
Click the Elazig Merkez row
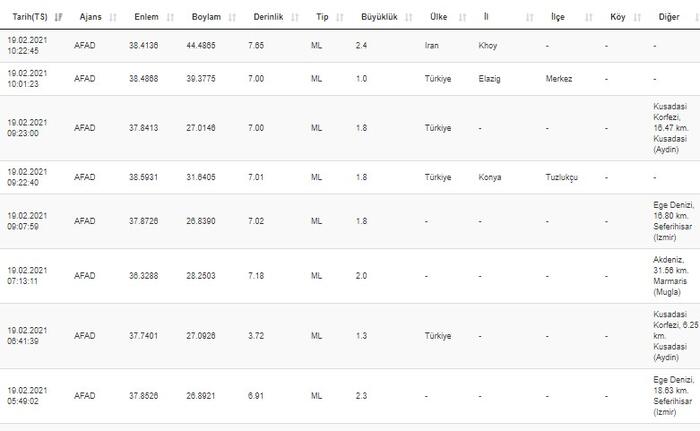point(350,79)
